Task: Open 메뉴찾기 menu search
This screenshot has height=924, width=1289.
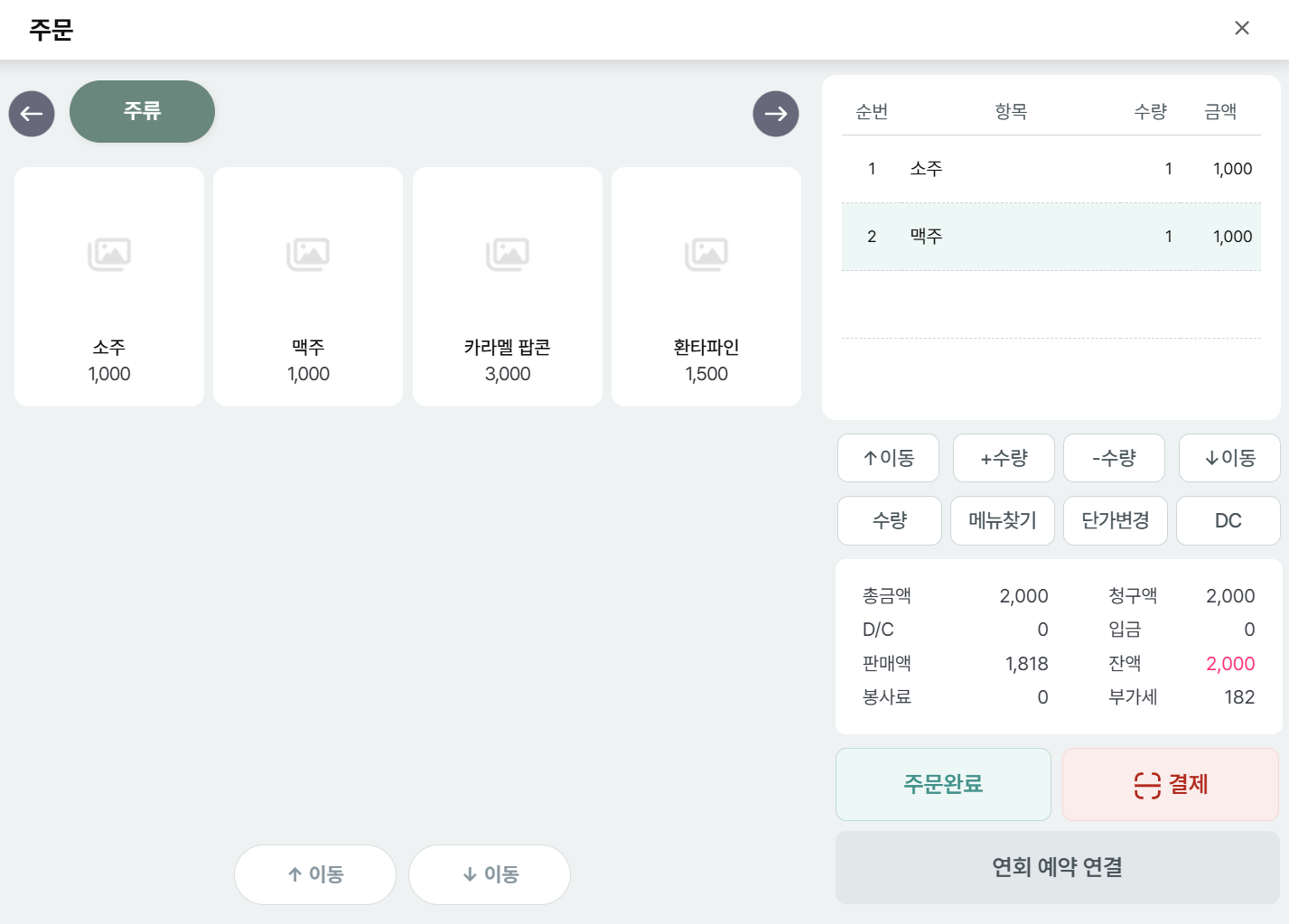Action: click(1003, 520)
